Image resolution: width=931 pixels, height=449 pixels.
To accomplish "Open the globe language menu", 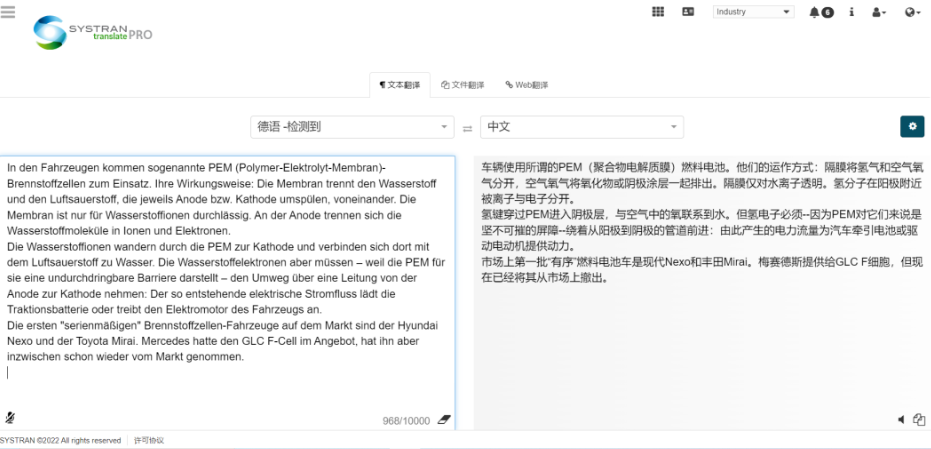I will (913, 12).
